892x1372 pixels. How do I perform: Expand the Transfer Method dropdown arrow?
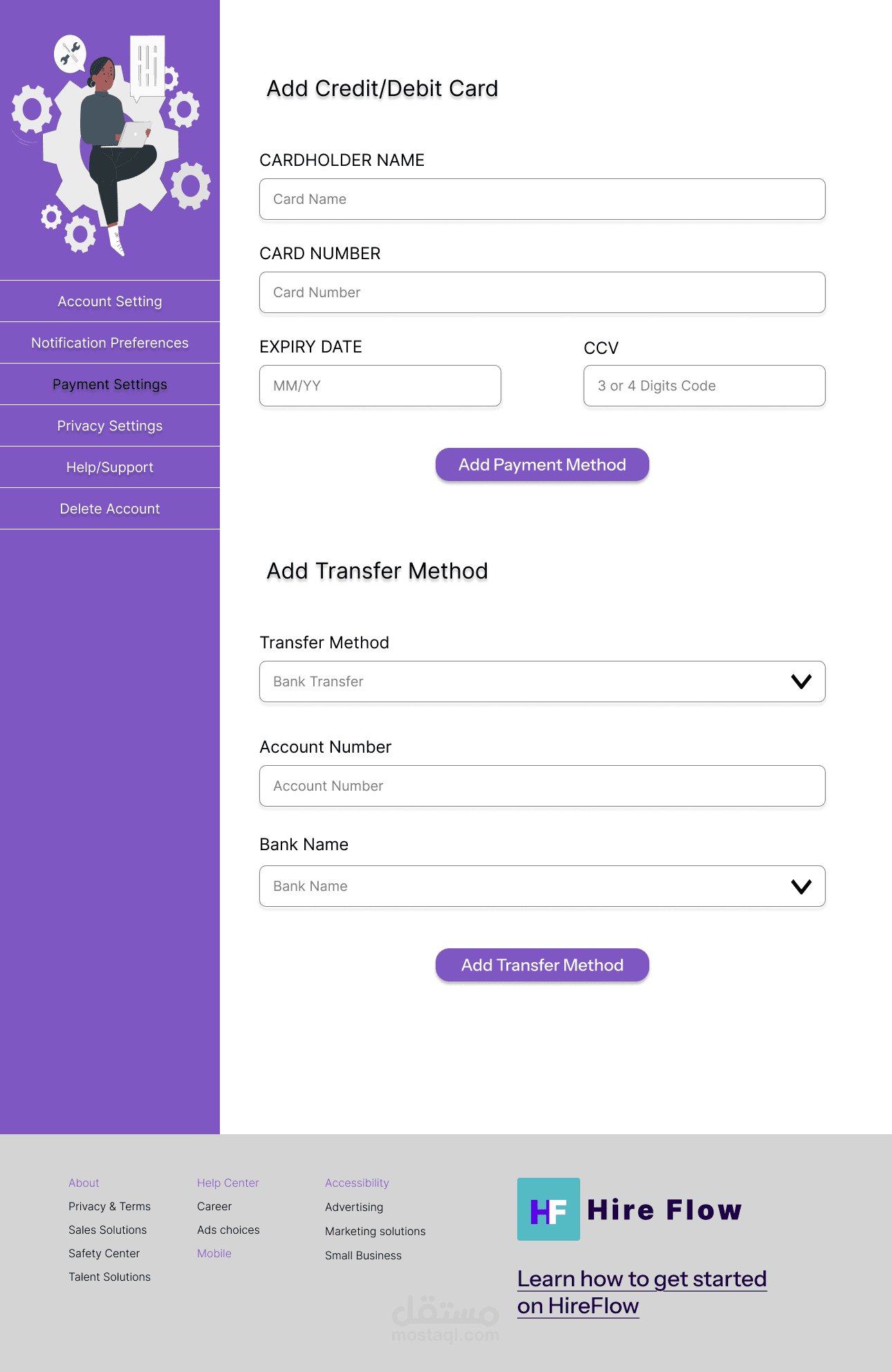pos(801,682)
